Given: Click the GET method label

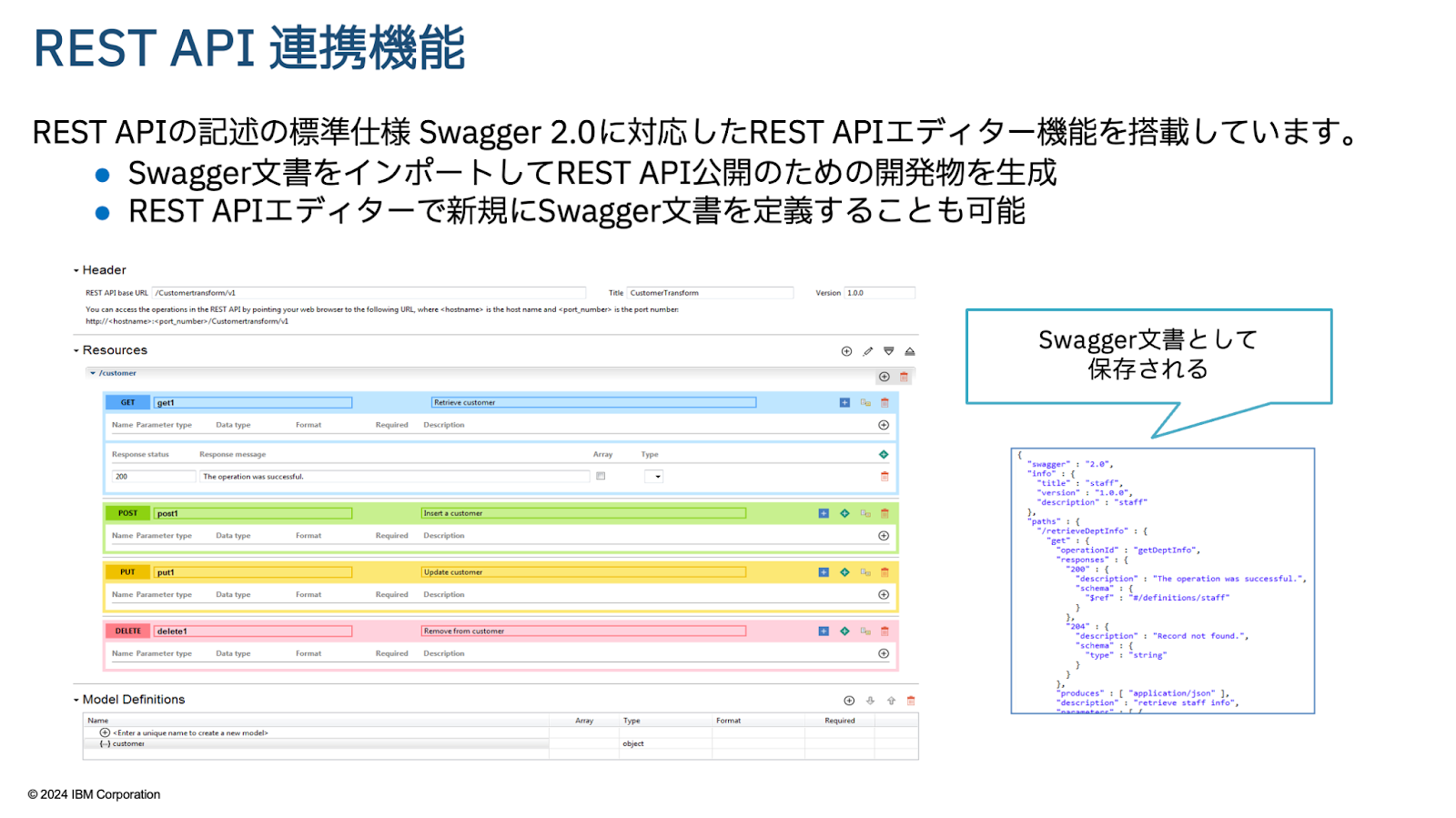Looking at the screenshot, I should point(127,402).
